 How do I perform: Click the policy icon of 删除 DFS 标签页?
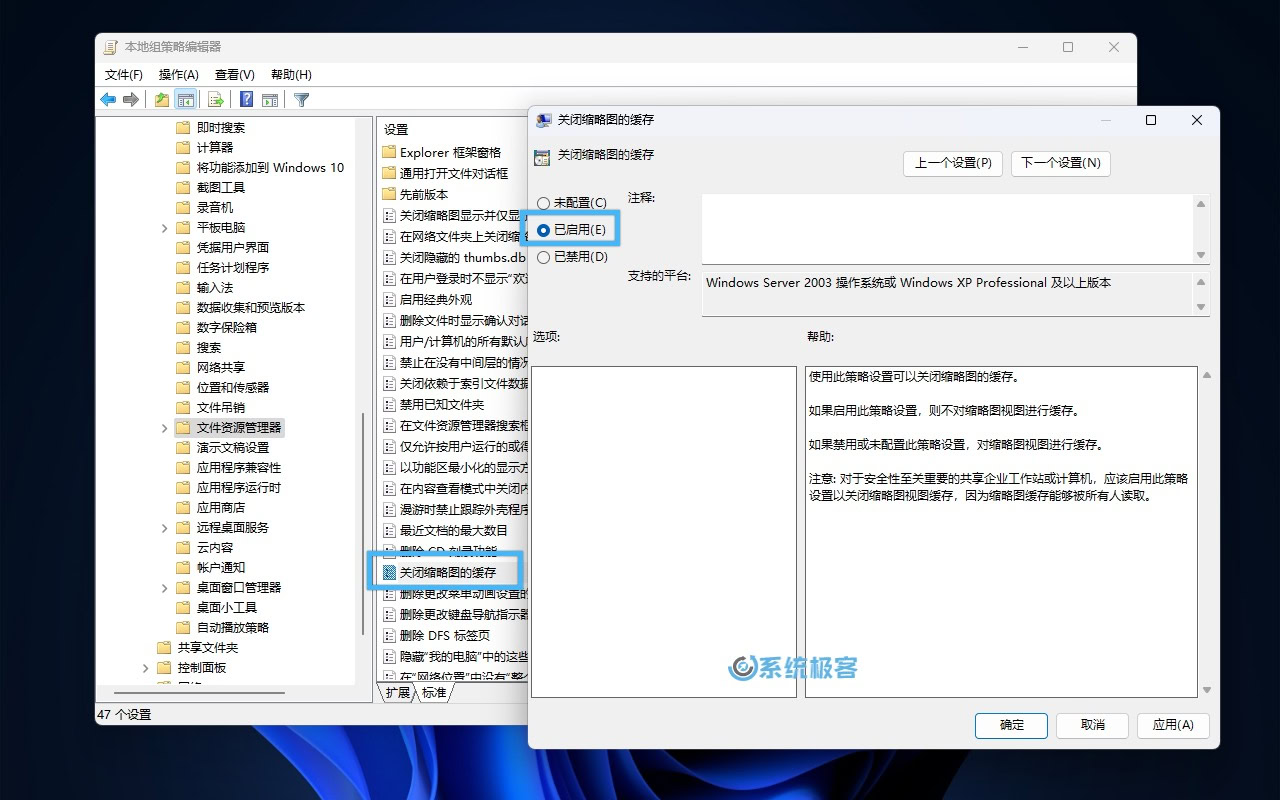[390, 635]
